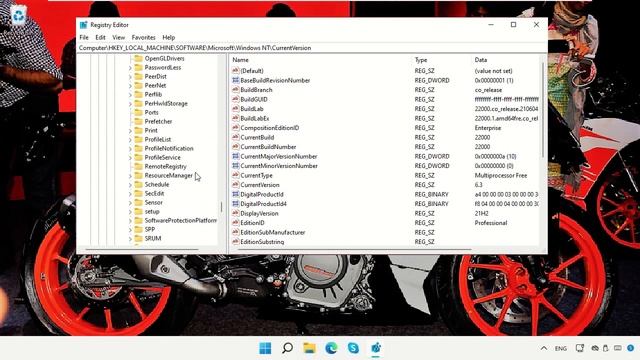This screenshot has width=640, height=360.
Task: Click the tree pane horizontal scrollbar
Action: pyautogui.click(x=142, y=249)
